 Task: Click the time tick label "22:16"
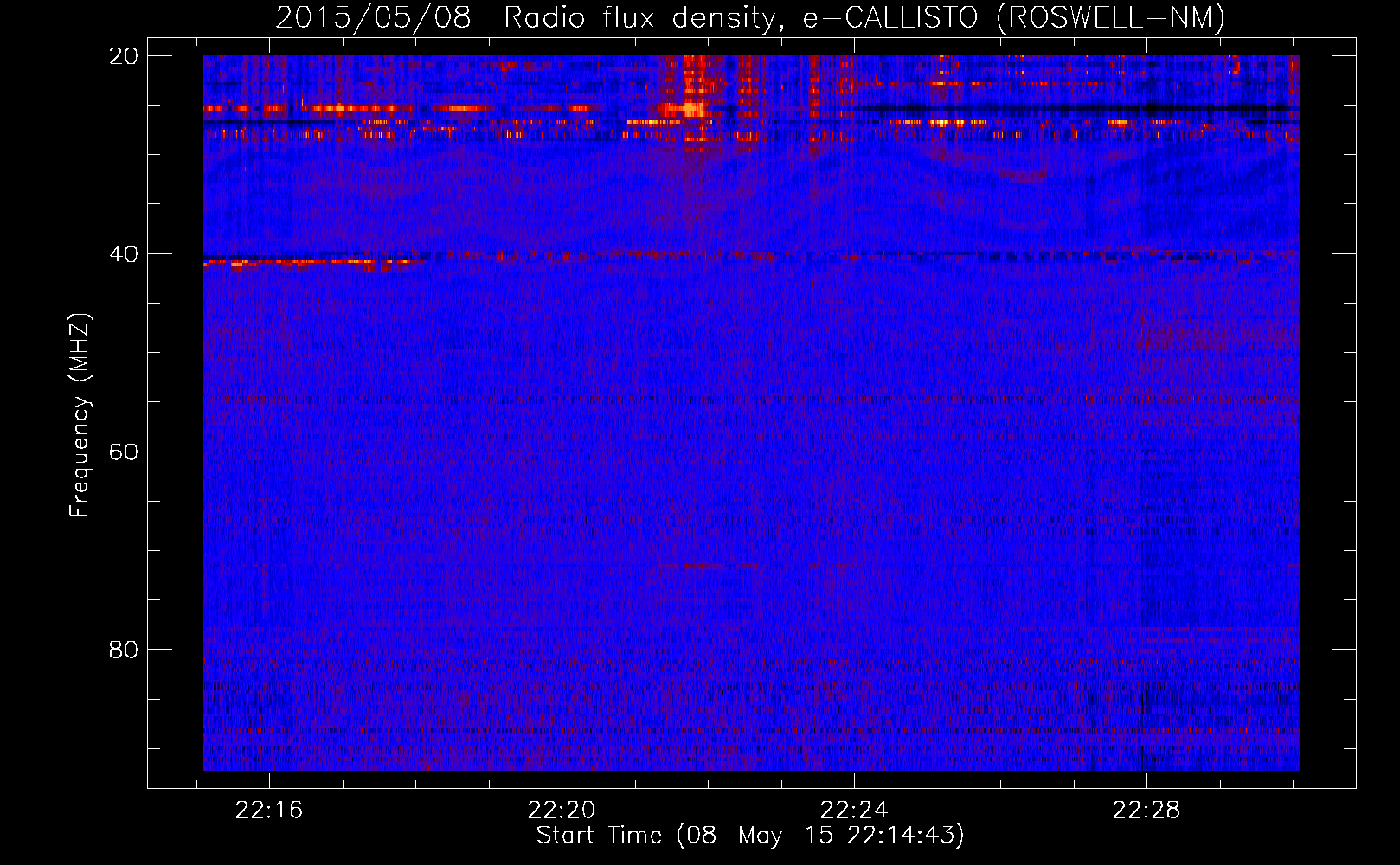tap(269, 811)
